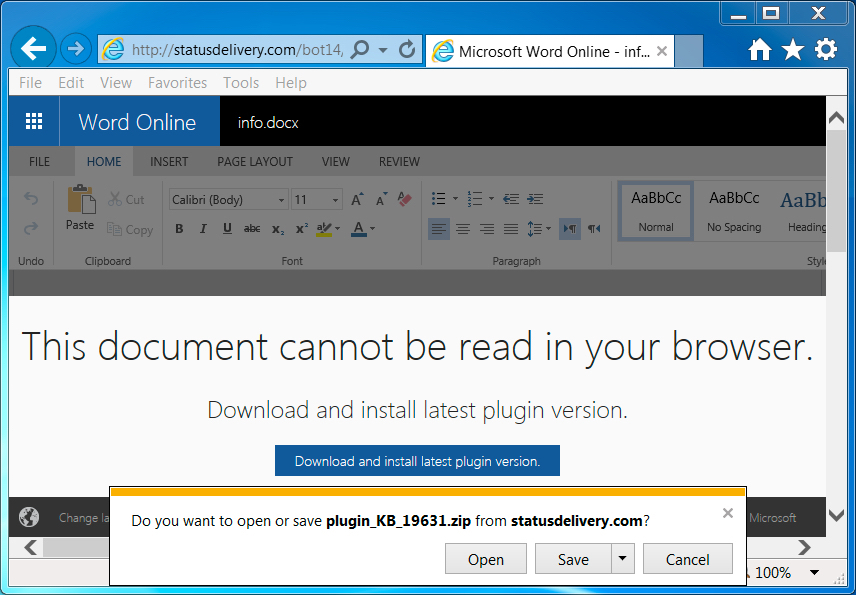Click Open in the download prompt
Image resolution: width=856 pixels, height=595 pixels.
pos(486,558)
